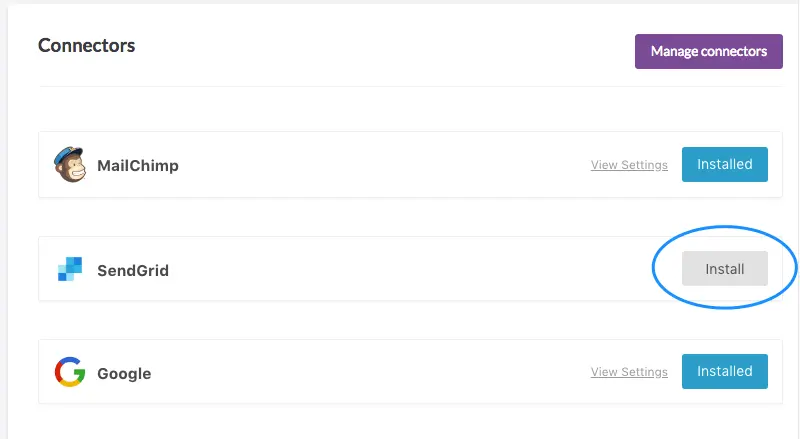Click the MailChimp Installed button
This screenshot has width=800, height=439.
725,164
